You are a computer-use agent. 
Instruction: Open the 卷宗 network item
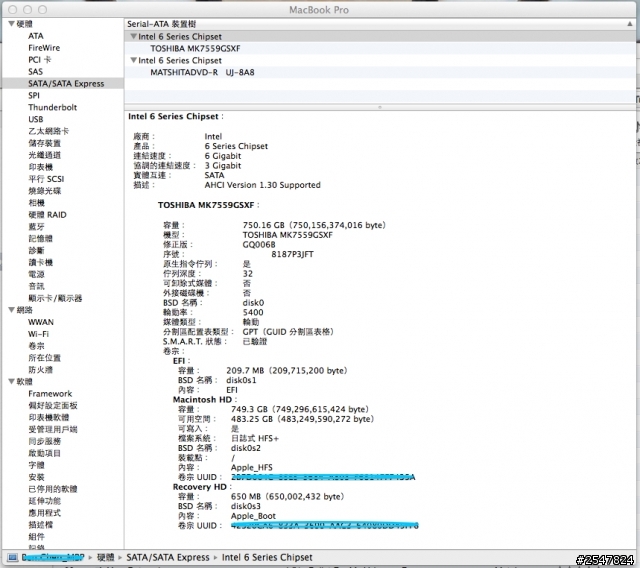click(x=36, y=346)
